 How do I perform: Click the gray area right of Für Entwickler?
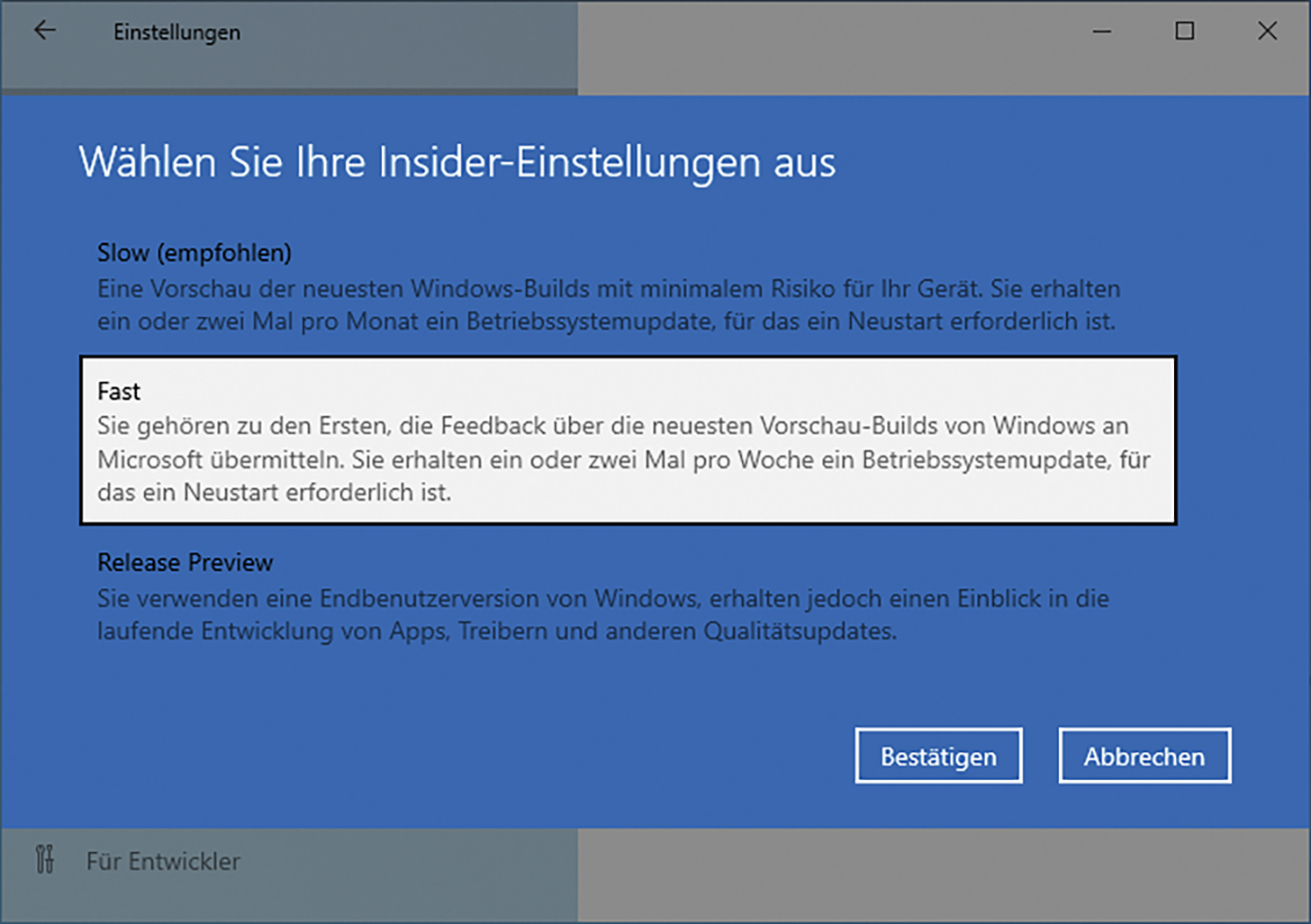click(900, 874)
